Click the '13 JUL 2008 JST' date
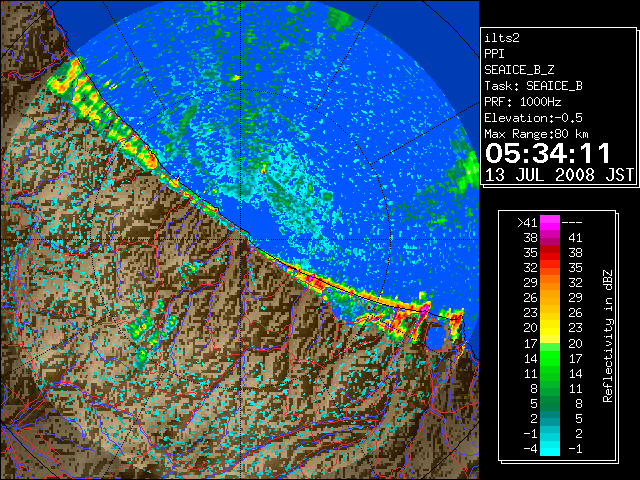 tap(559, 175)
